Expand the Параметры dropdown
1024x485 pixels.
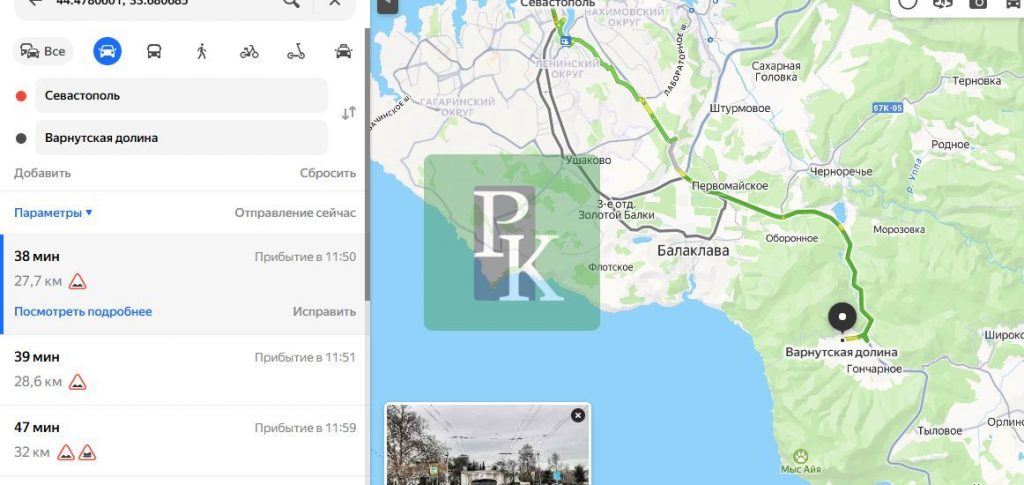tap(53, 213)
